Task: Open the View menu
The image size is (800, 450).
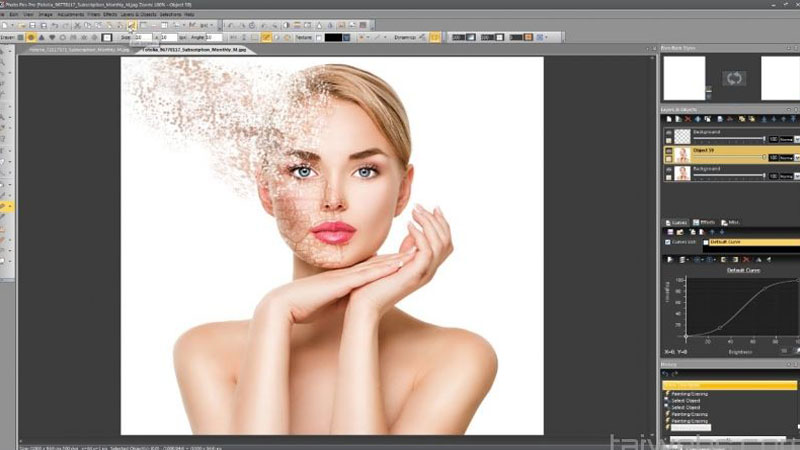Action: (x=29, y=14)
